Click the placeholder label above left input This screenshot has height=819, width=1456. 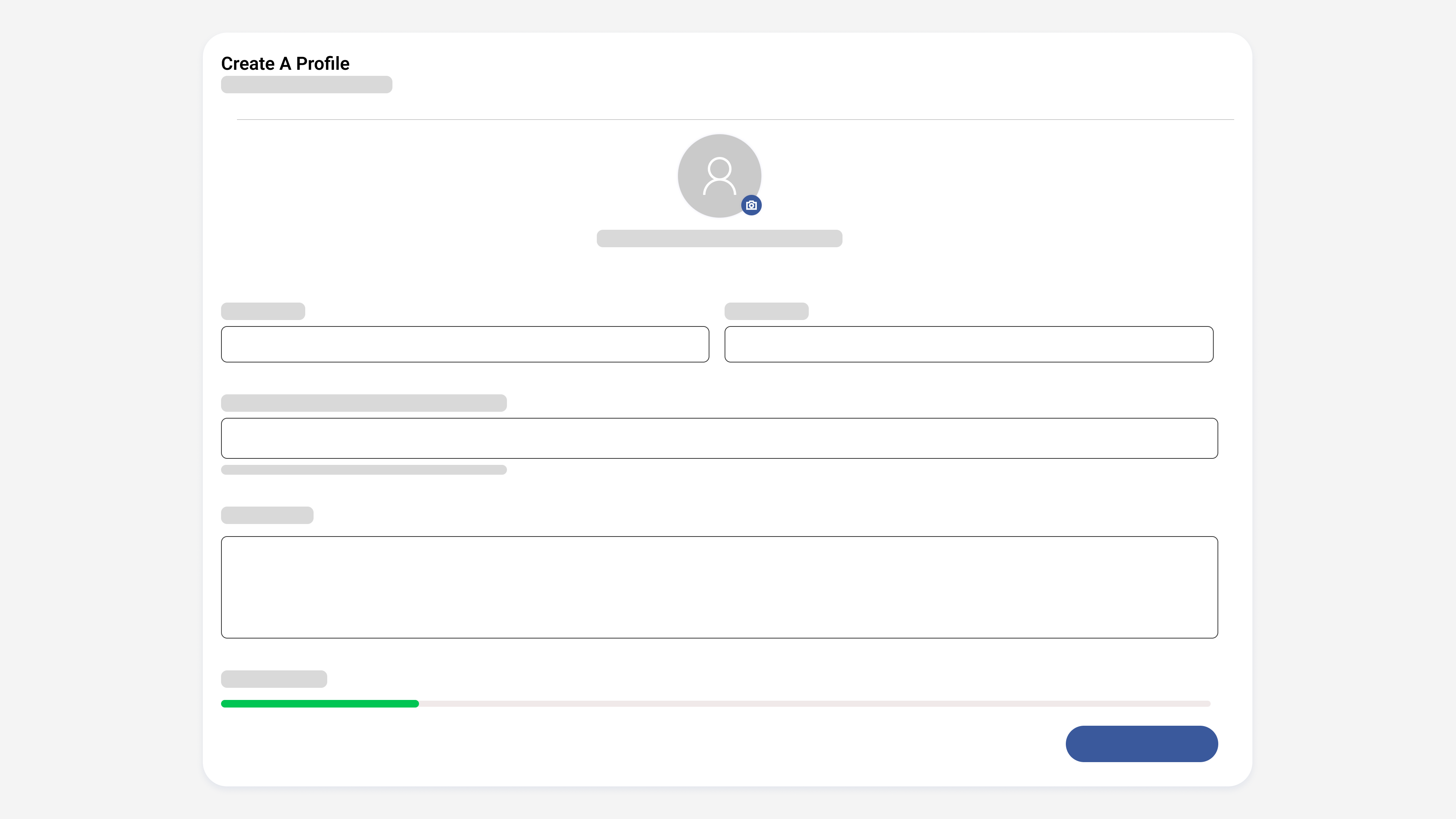(263, 311)
